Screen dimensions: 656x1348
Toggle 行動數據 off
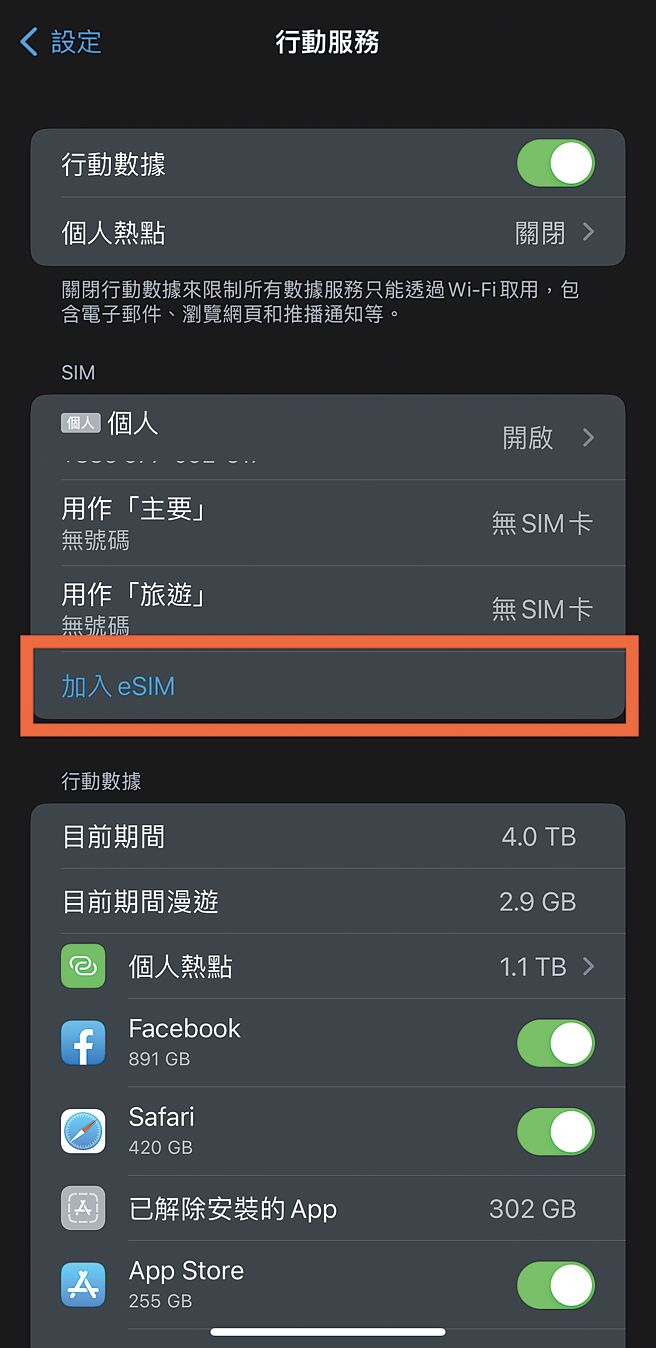click(x=556, y=163)
